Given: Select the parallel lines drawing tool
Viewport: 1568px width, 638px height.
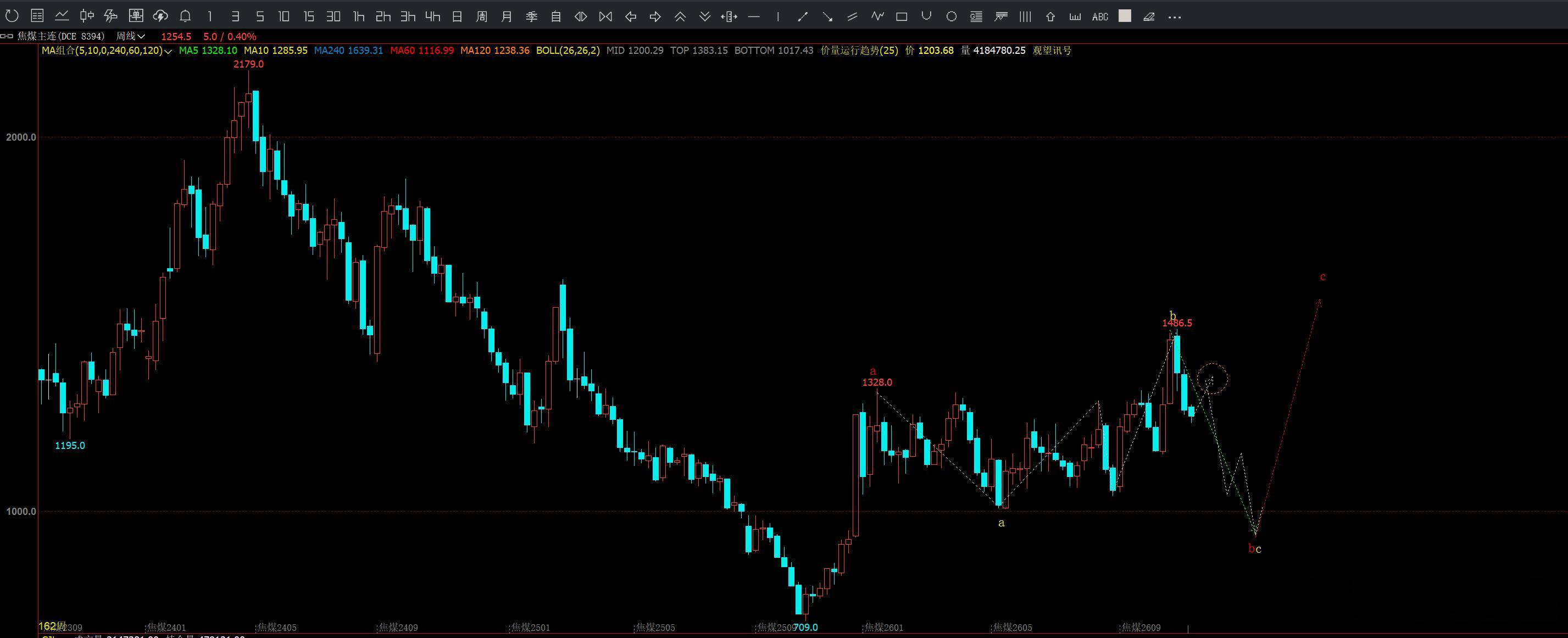Looking at the screenshot, I should click(x=852, y=16).
